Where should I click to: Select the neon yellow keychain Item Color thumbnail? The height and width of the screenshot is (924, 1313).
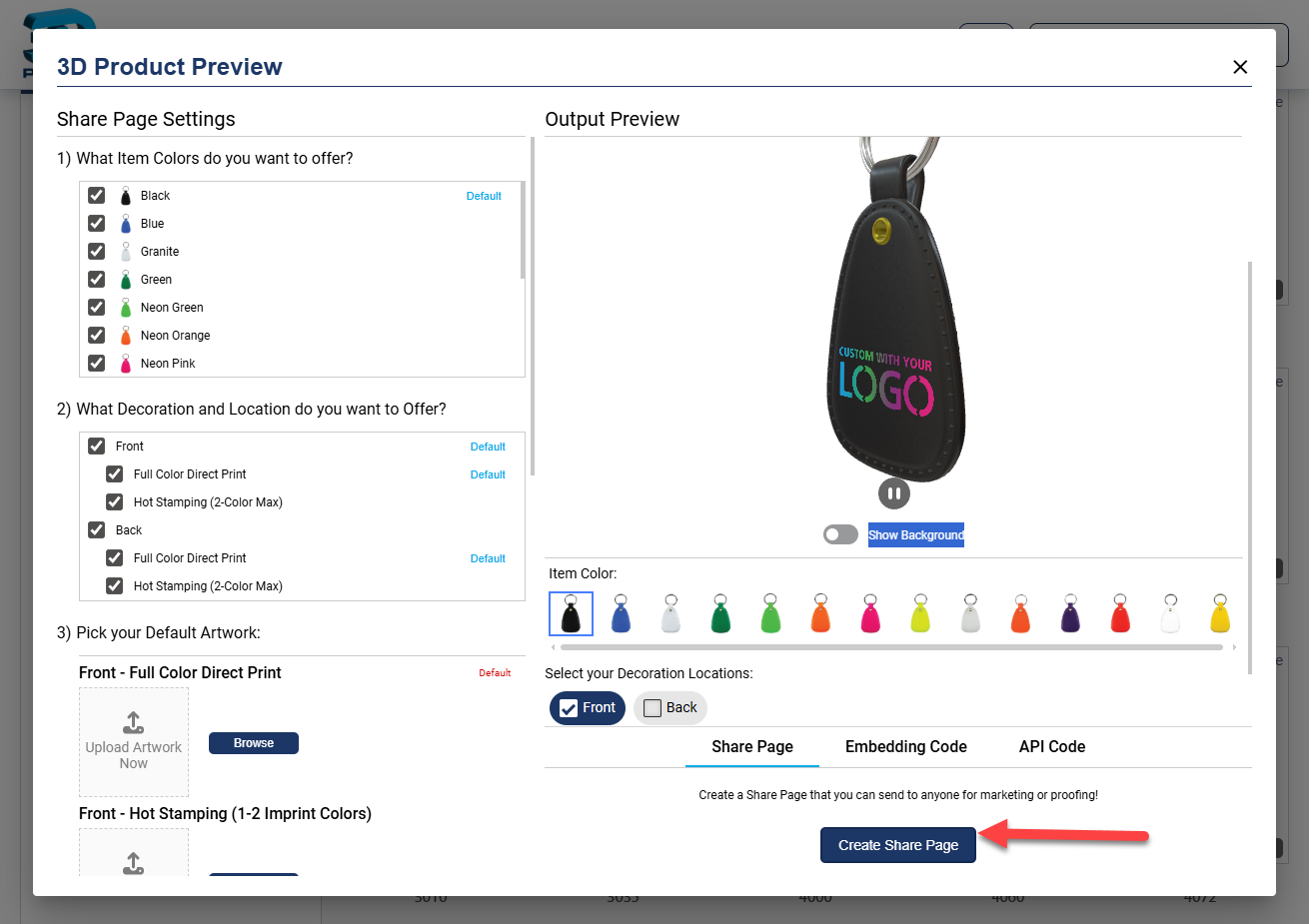coord(920,613)
